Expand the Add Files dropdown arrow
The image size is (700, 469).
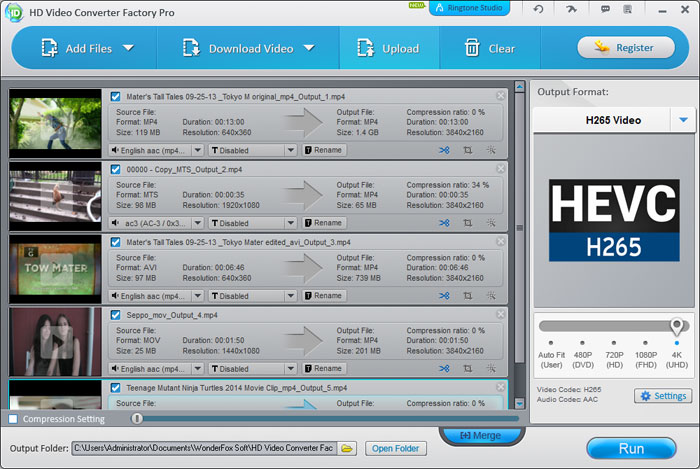(x=129, y=48)
